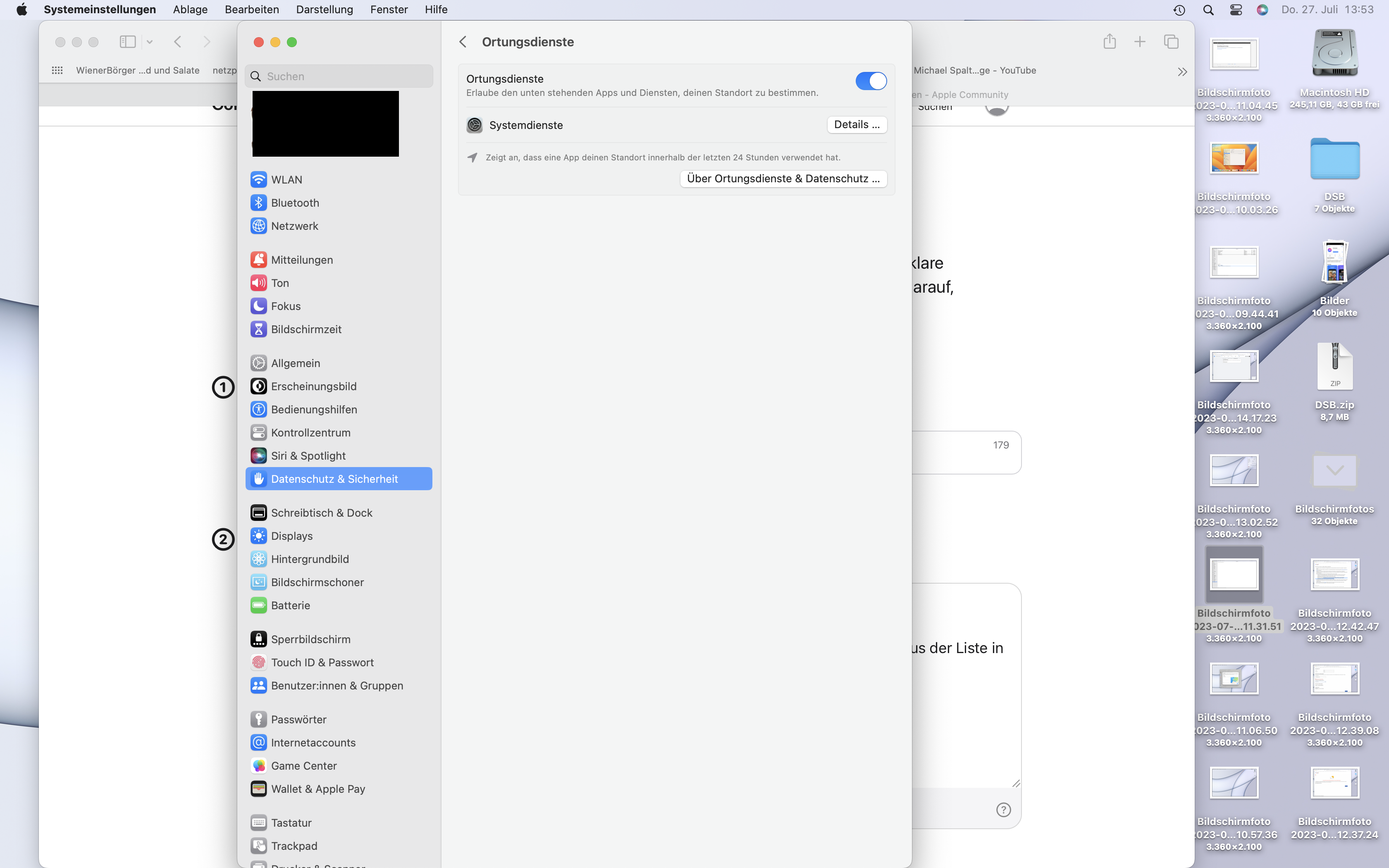The width and height of the screenshot is (1389, 868).
Task: Toggle the Safari sidebar button
Action: tap(127, 42)
